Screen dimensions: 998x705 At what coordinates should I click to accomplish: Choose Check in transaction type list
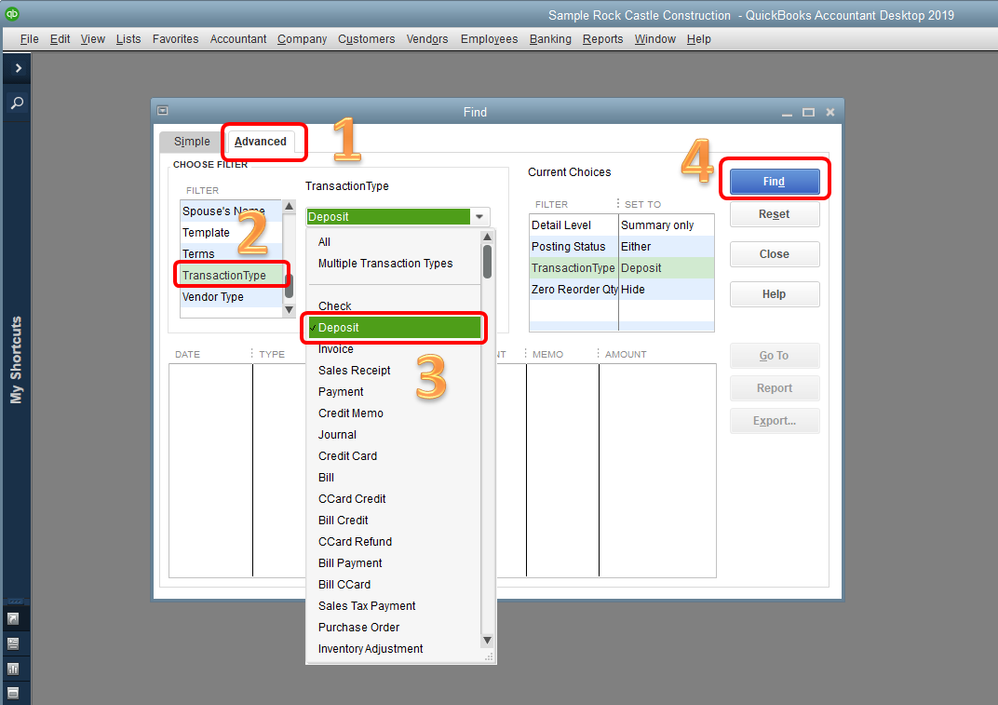tap(394, 306)
